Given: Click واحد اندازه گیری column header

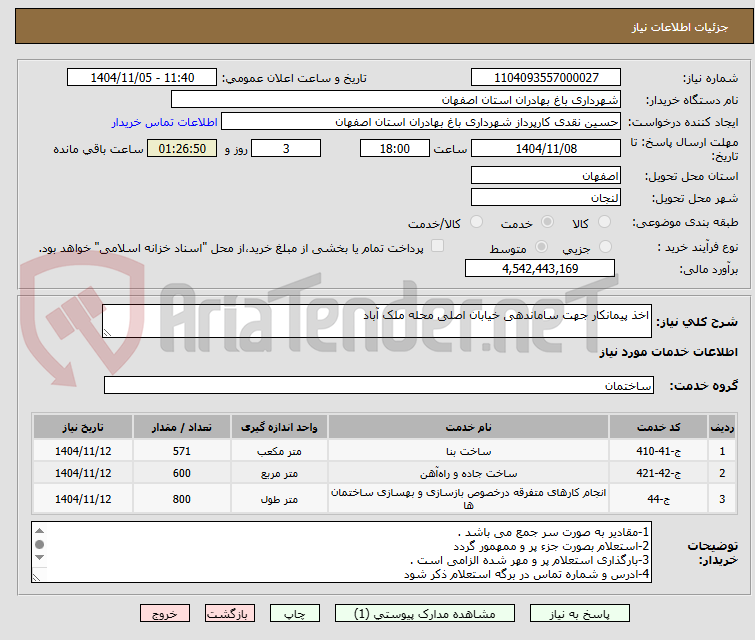Looking at the screenshot, I should [x=279, y=427].
